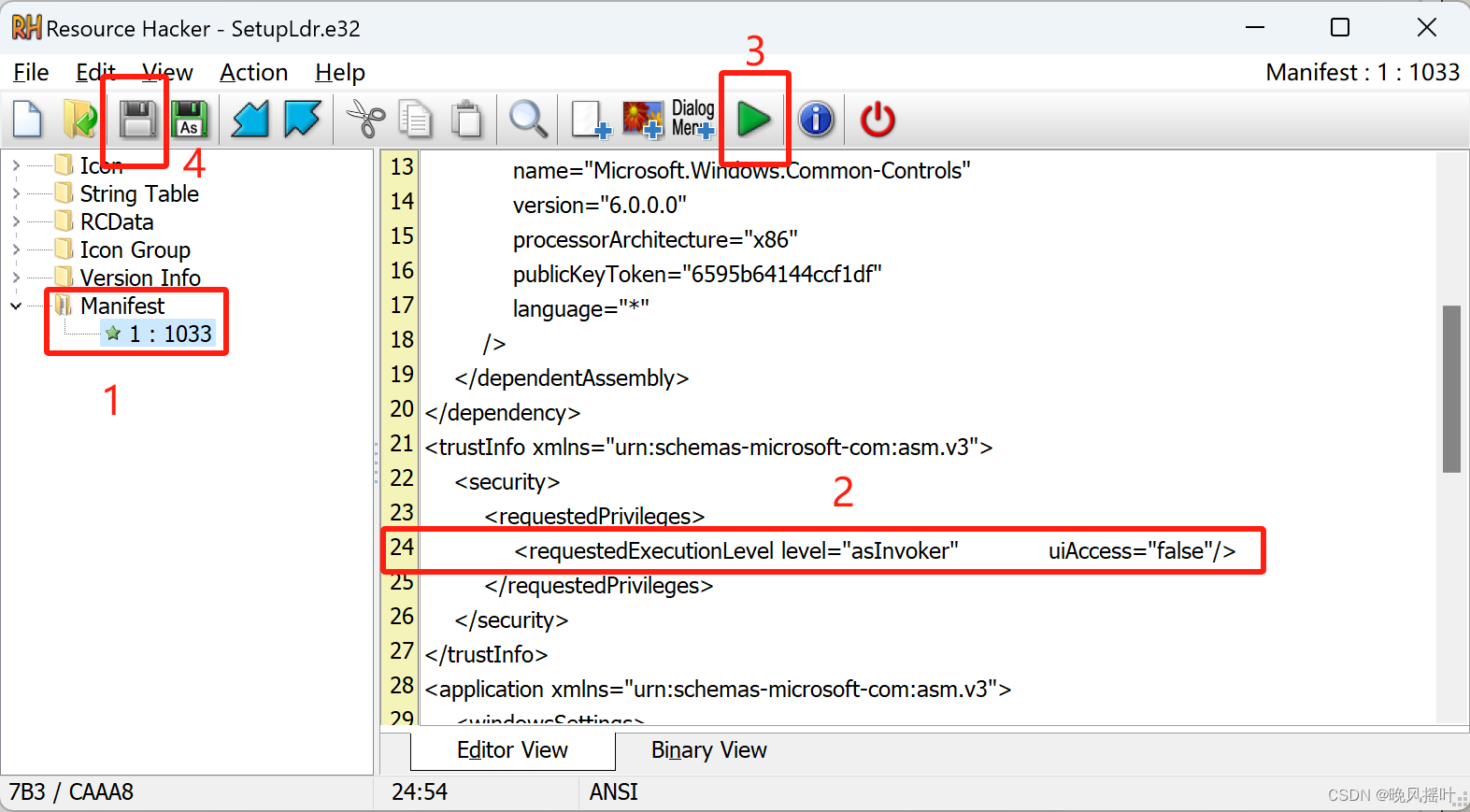
Task: Open the Action menu
Action: (253, 73)
